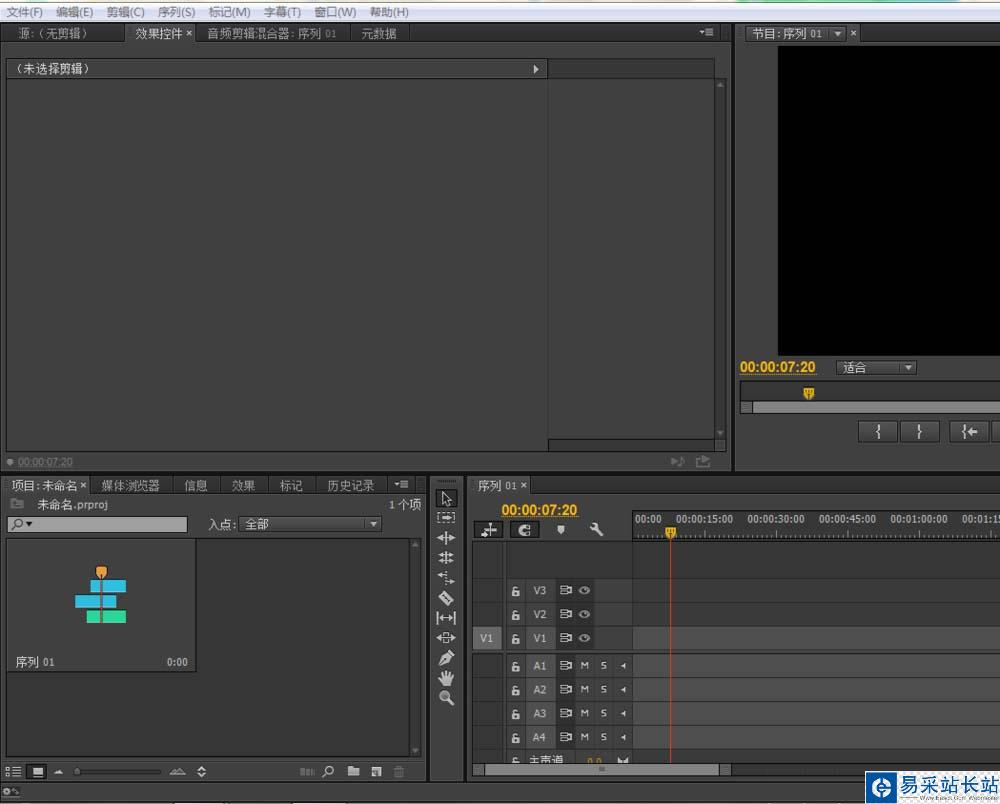The image size is (1000, 804).
Task: Select the Hand tool in the toolbox
Action: click(446, 678)
